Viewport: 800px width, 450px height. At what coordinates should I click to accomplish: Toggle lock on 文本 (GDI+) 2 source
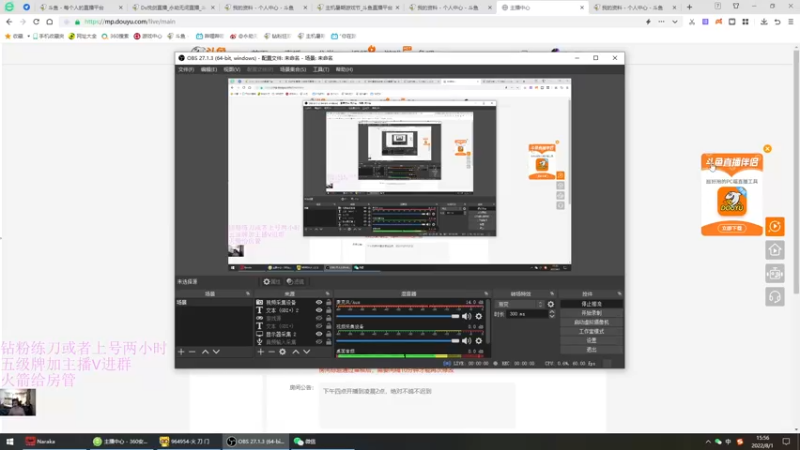(x=329, y=310)
